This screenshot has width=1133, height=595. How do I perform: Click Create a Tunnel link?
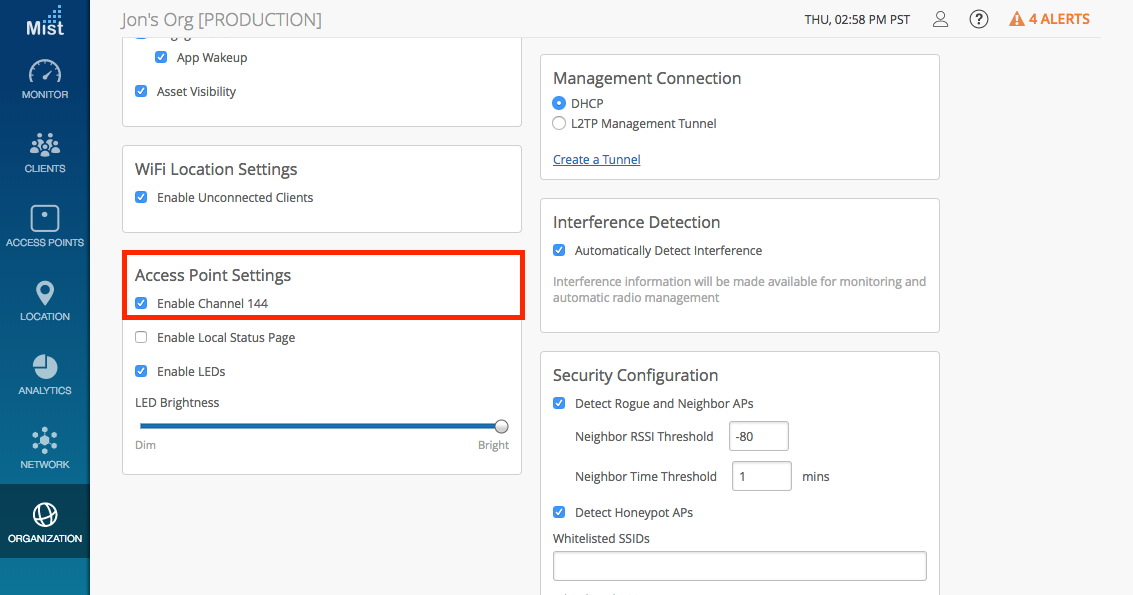(596, 159)
